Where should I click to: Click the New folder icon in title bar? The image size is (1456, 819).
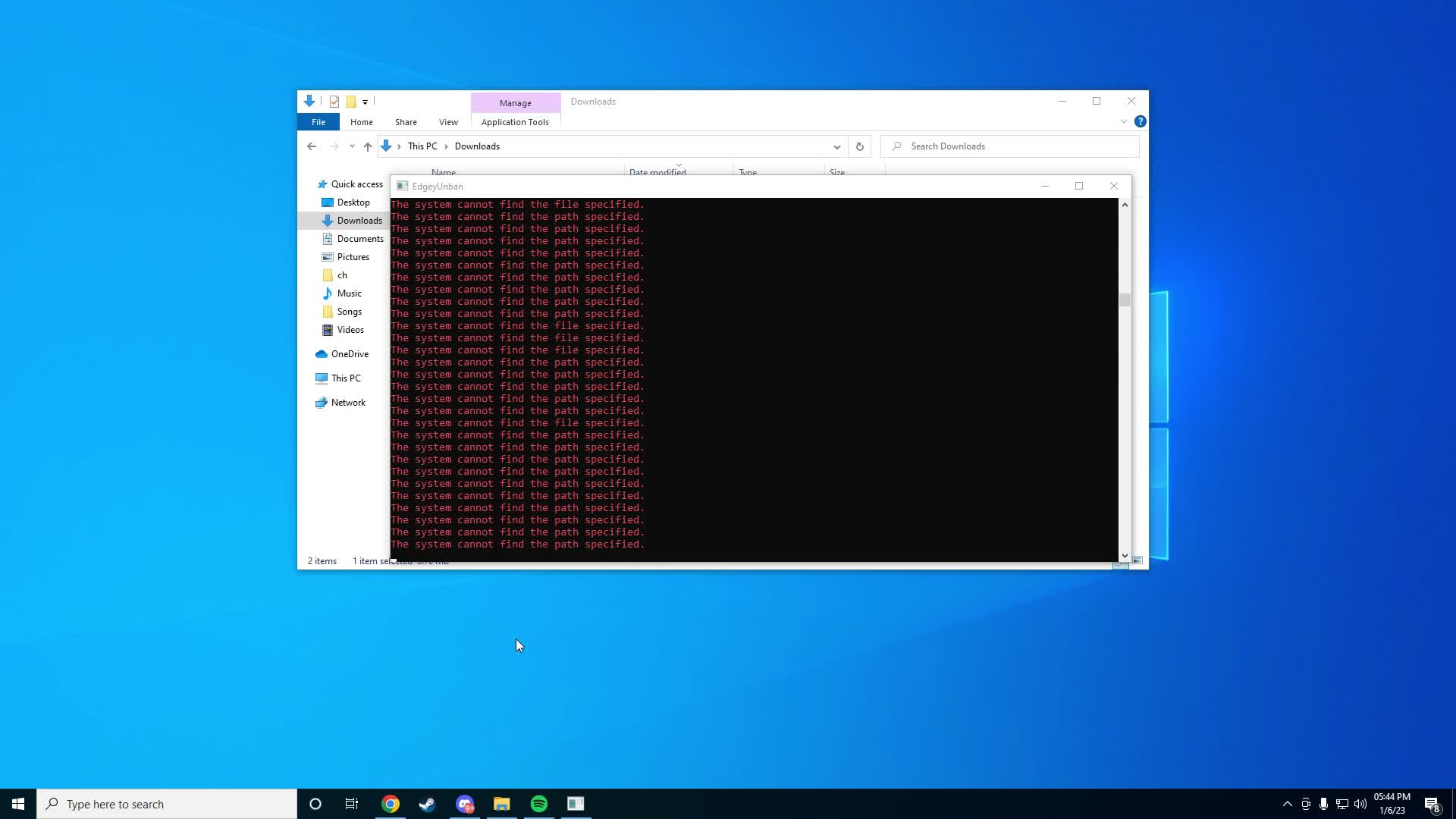pyautogui.click(x=351, y=102)
